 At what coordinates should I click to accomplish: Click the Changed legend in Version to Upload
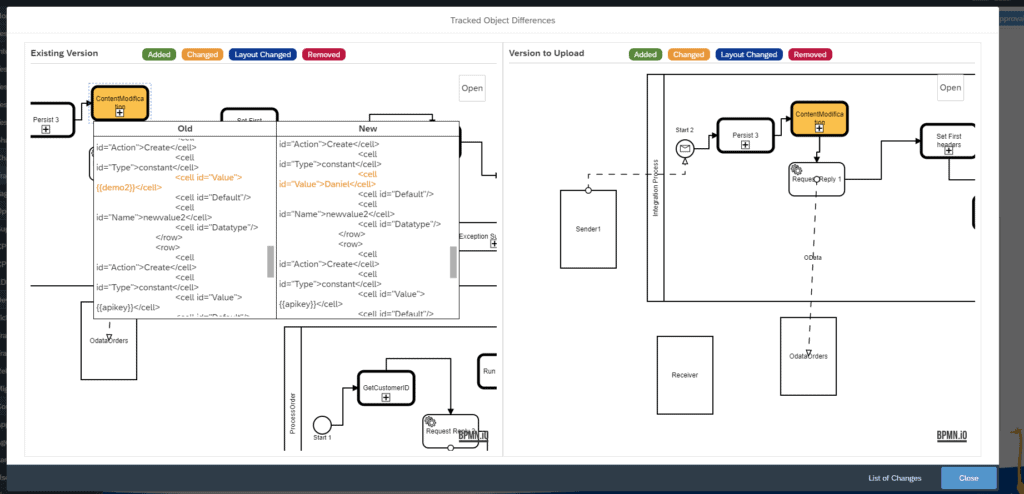point(689,54)
